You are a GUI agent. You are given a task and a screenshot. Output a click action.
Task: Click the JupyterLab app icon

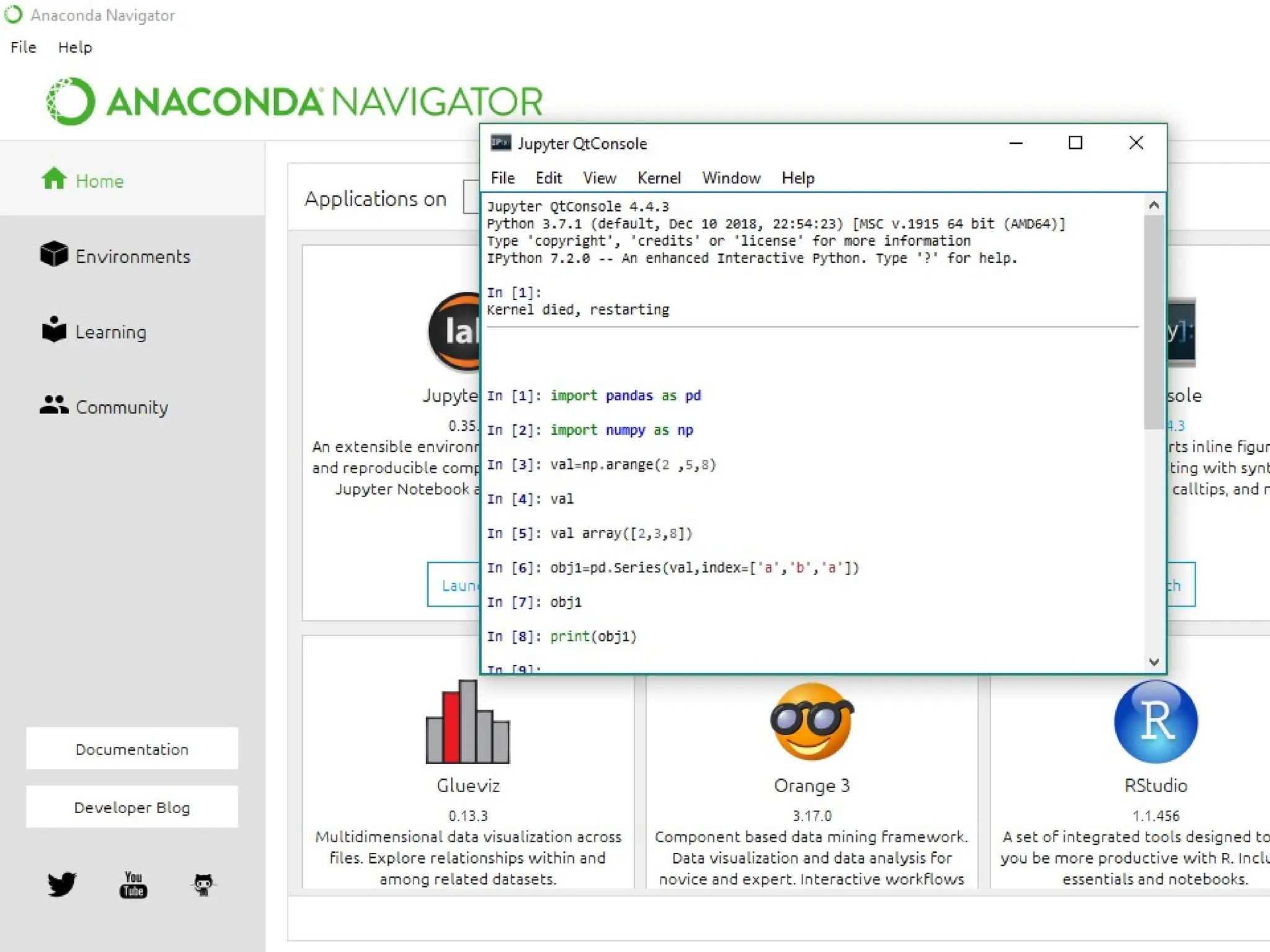click(x=454, y=332)
